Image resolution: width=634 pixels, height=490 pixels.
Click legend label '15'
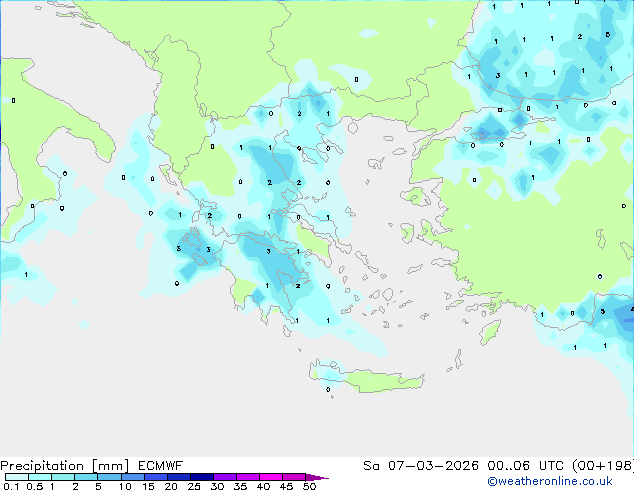[148, 486]
